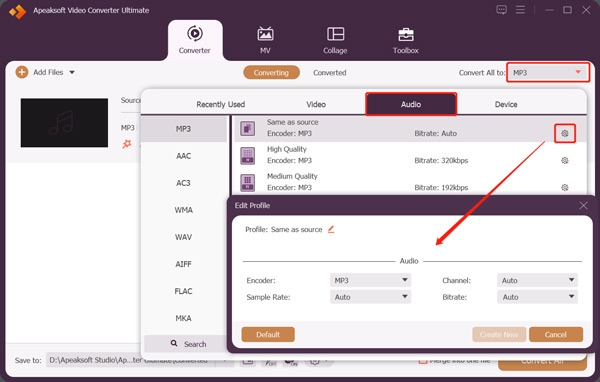Cancel the Edit Profile dialog
The width and height of the screenshot is (600, 382).
(556, 335)
